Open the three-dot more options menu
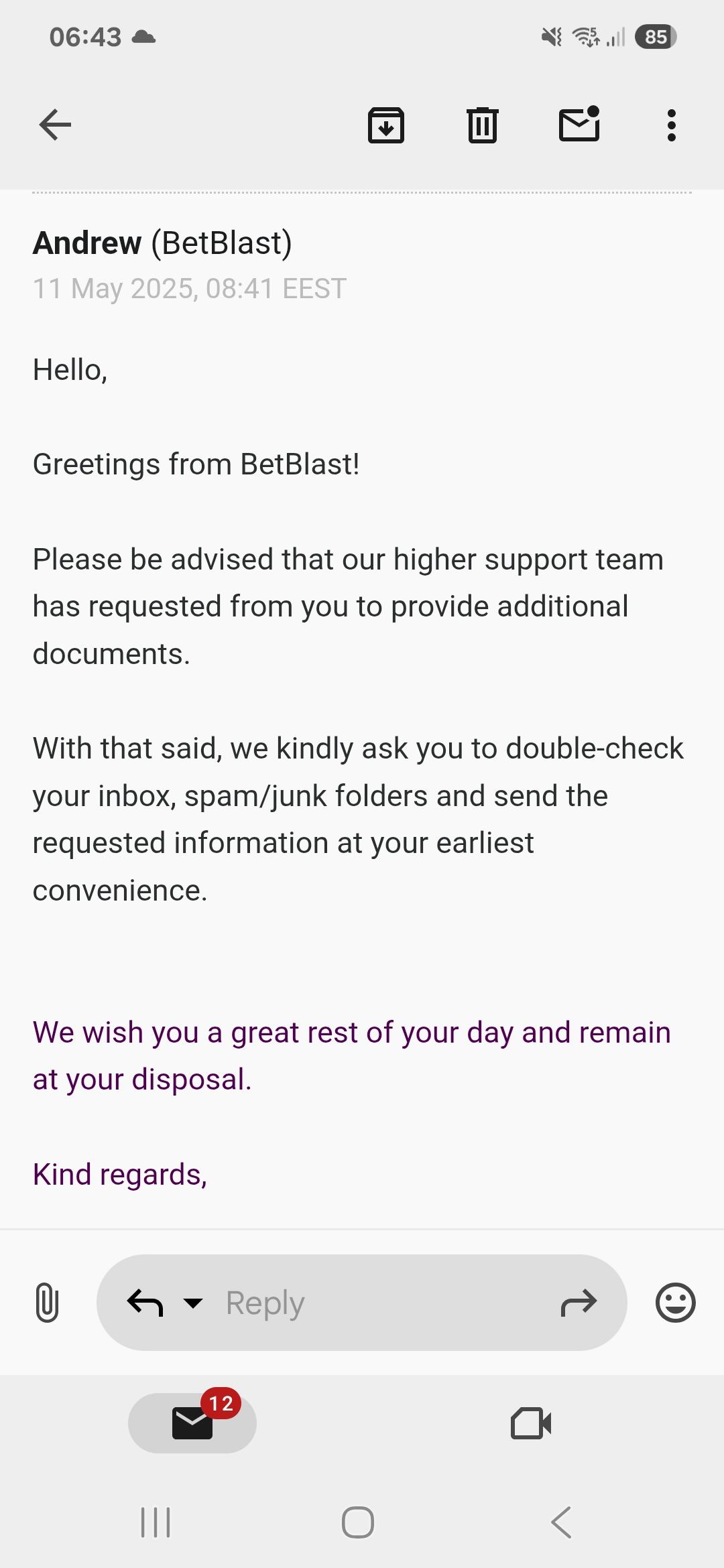This screenshot has height=1568, width=724. click(671, 125)
